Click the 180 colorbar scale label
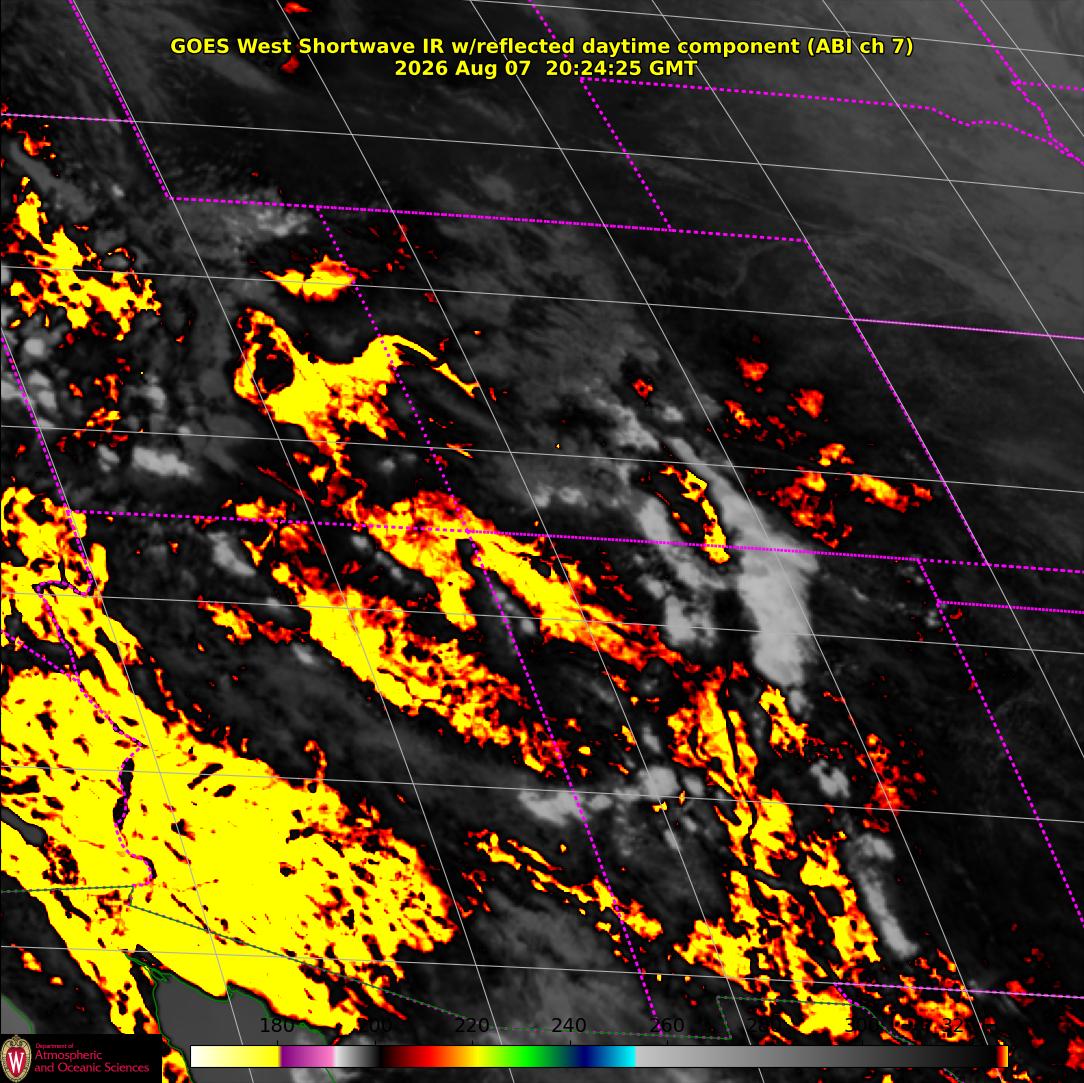The width and height of the screenshot is (1084, 1083). point(277,1024)
